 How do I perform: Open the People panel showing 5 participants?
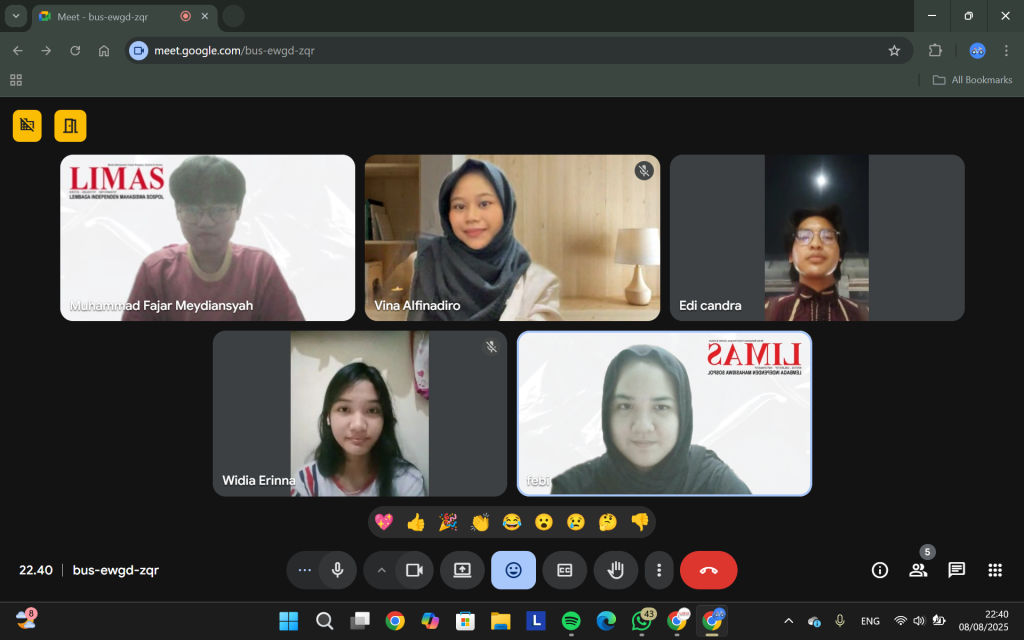pos(918,570)
